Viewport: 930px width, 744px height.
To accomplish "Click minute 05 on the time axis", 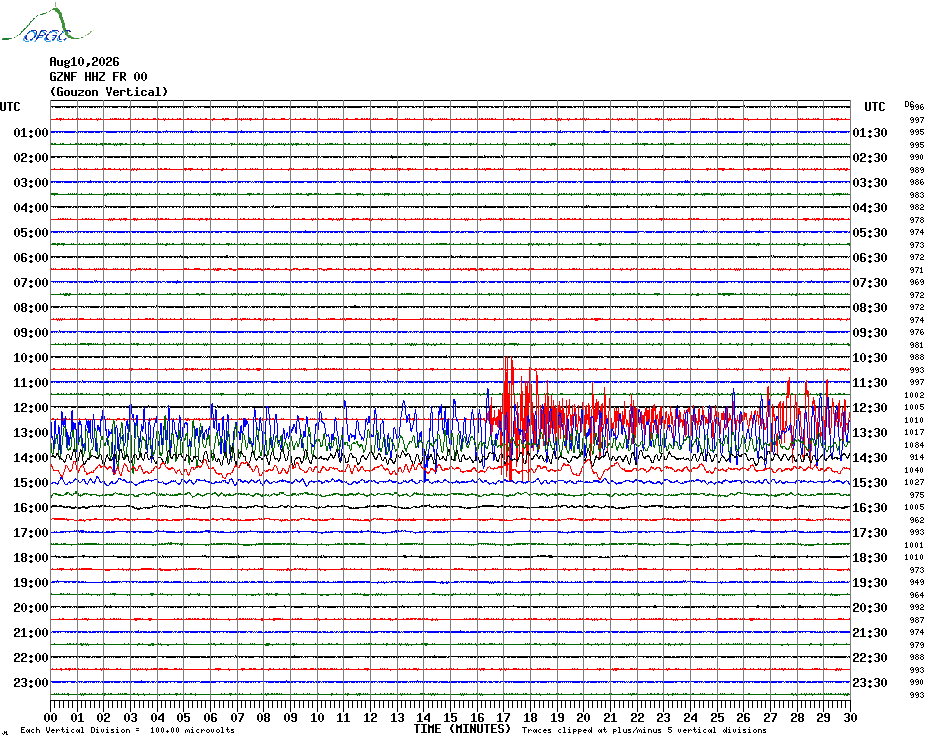I will click(x=184, y=717).
